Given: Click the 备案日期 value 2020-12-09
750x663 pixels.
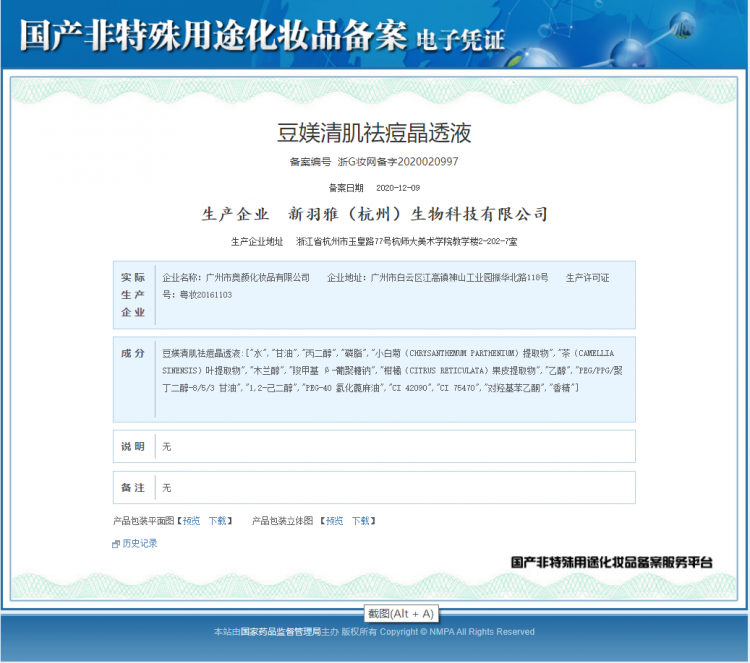Looking at the screenshot, I should click(397, 188).
